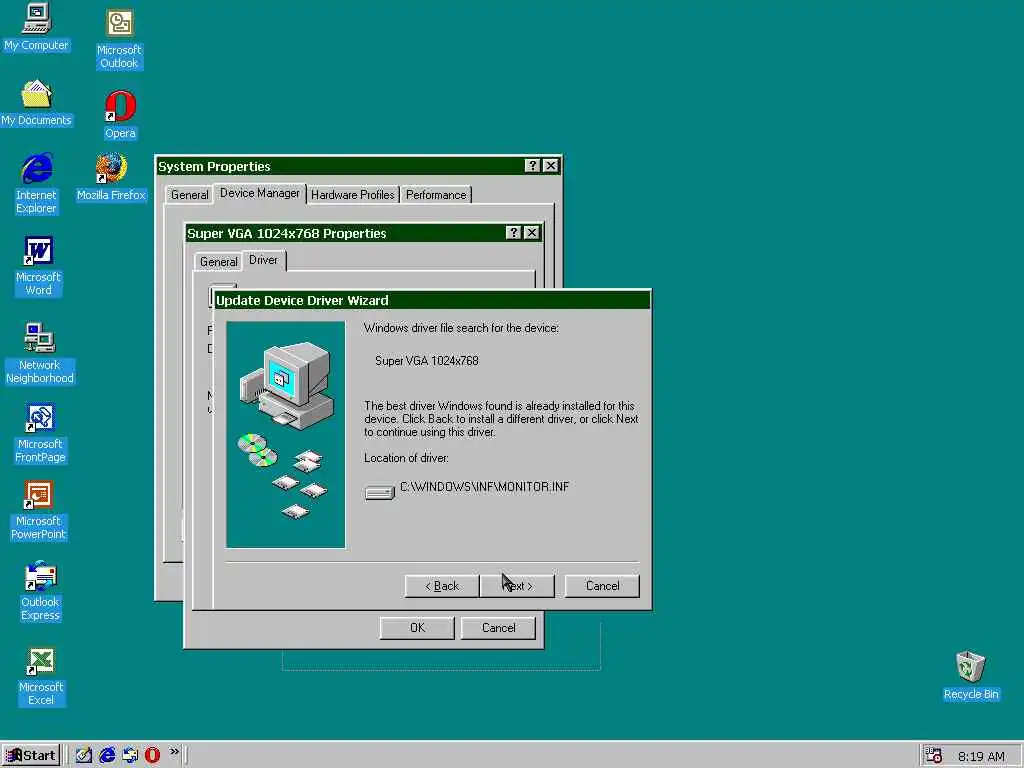This screenshot has width=1024, height=768.
Task: Click Opera quick launch icon
Action: (152, 755)
